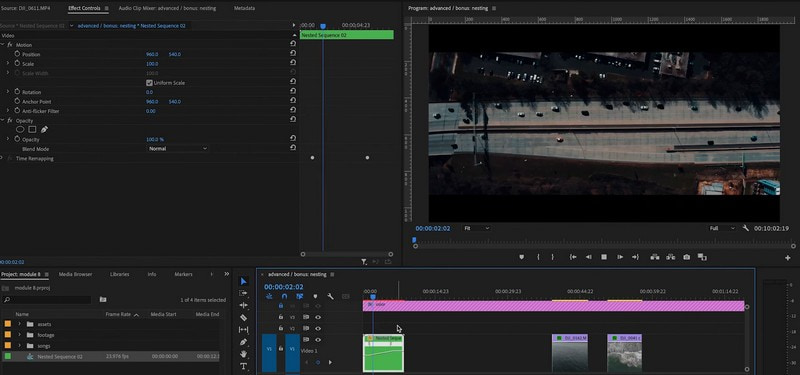Toggle Uniform Scale checkbox
800x375 pixels.
coord(149,83)
